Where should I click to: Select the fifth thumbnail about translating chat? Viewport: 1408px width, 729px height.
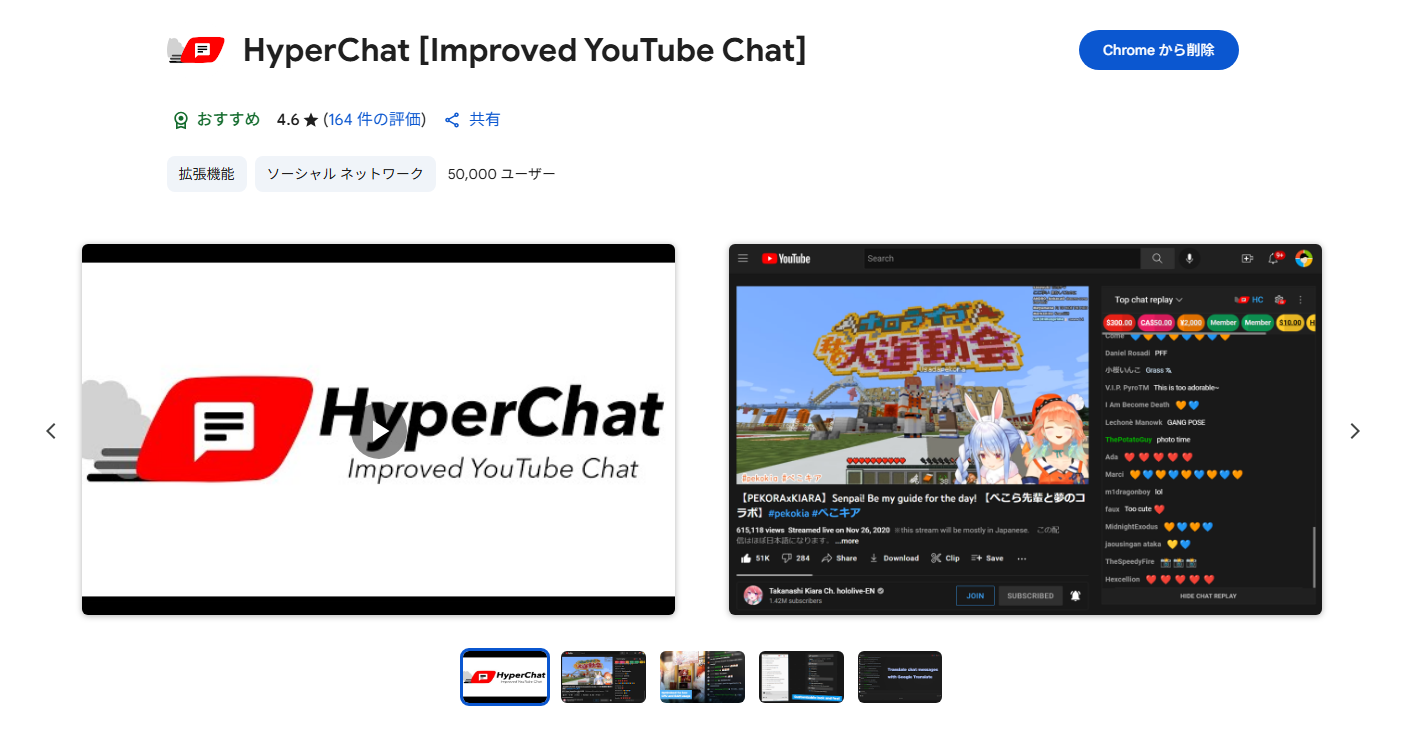click(900, 677)
